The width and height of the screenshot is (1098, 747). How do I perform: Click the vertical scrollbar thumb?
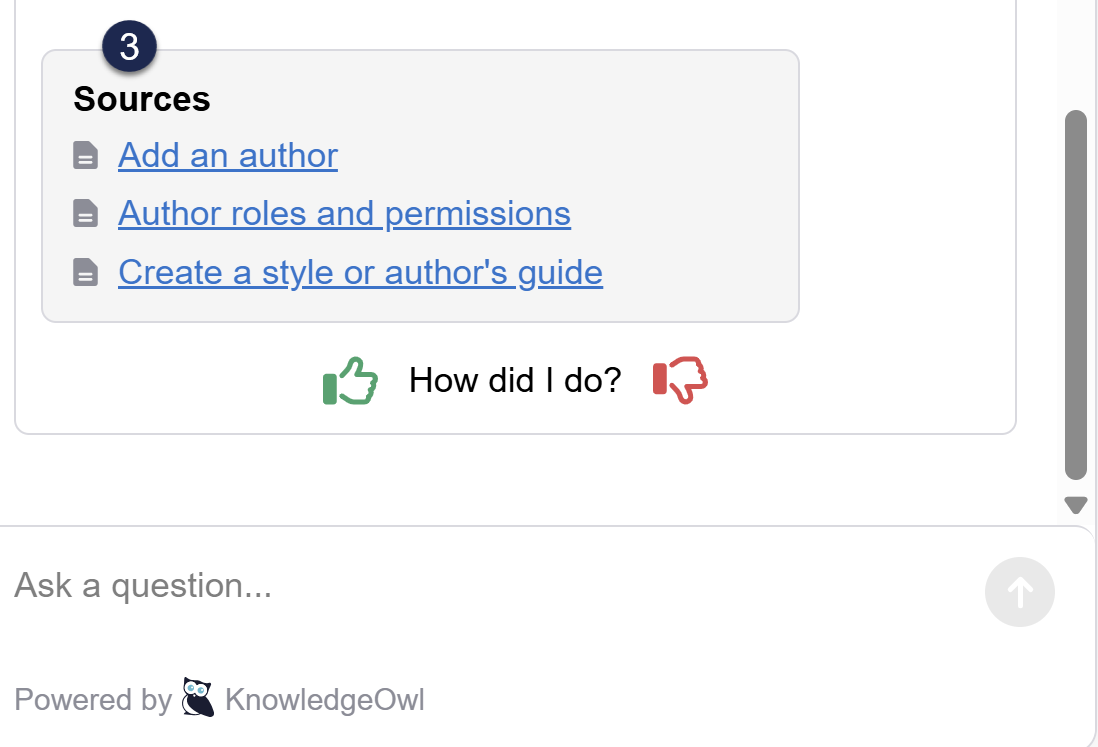[x=1076, y=295]
